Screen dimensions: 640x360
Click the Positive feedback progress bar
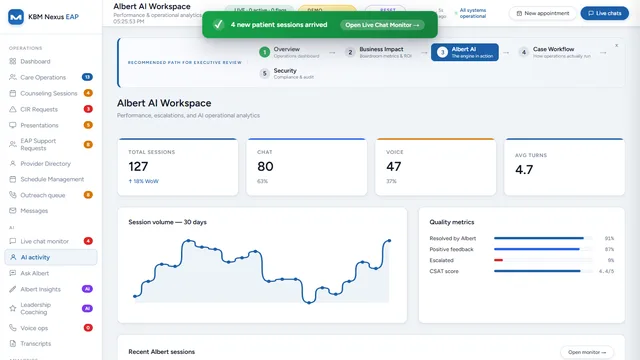coord(543,249)
